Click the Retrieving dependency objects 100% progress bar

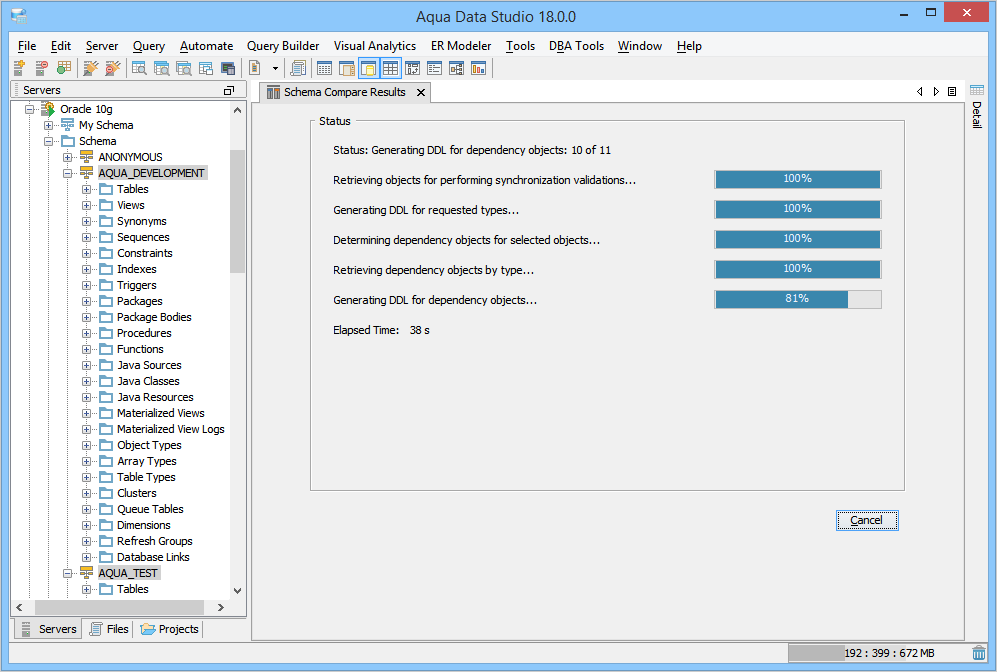(797, 269)
